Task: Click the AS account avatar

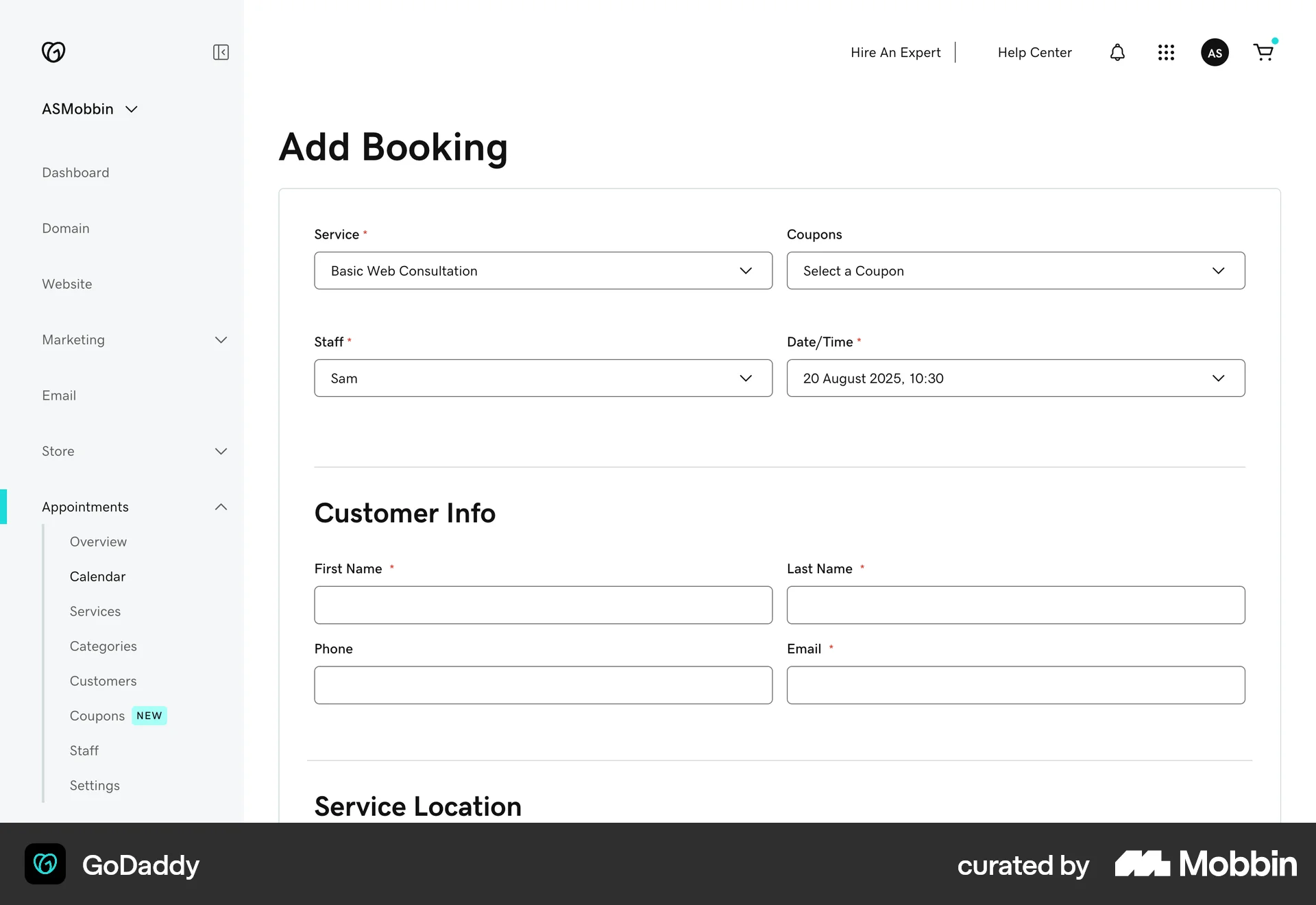Action: [1215, 52]
